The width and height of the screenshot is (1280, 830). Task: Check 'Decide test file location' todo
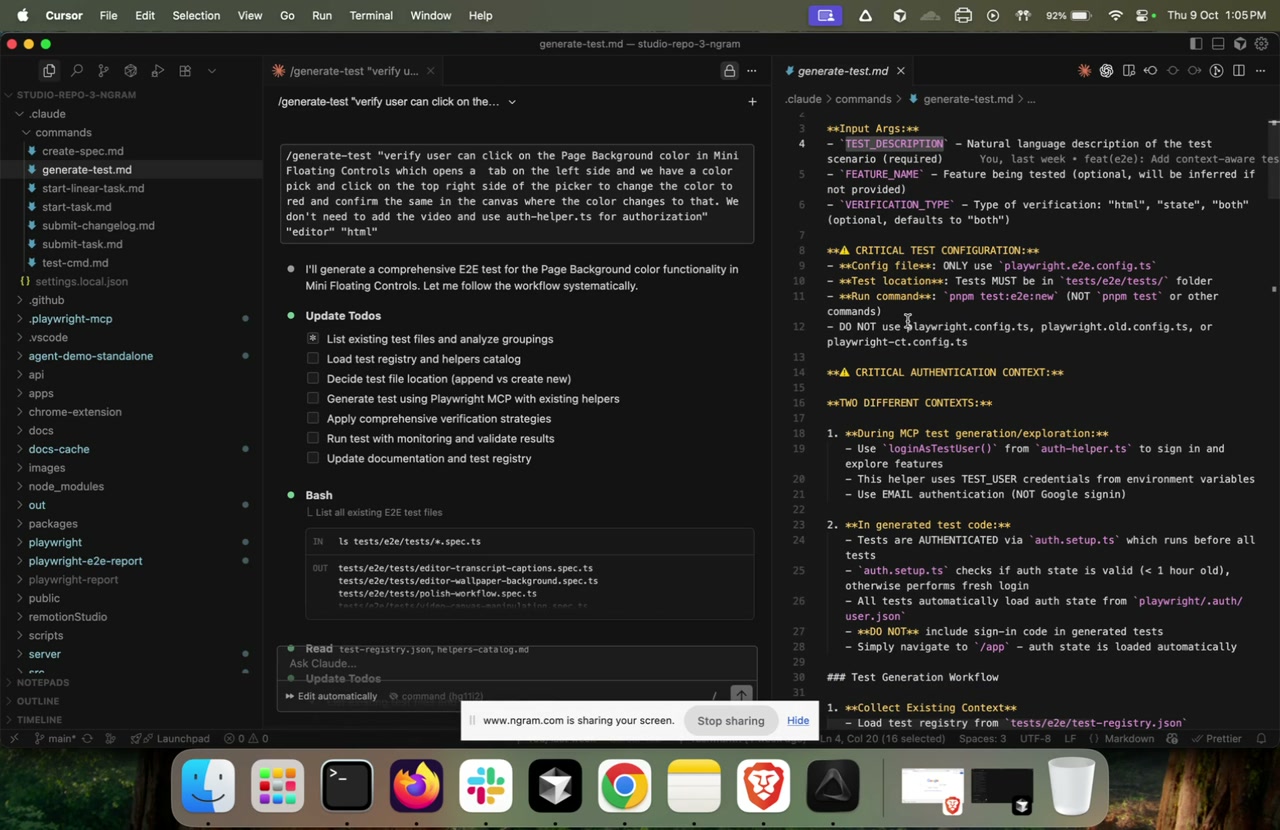pos(313,379)
